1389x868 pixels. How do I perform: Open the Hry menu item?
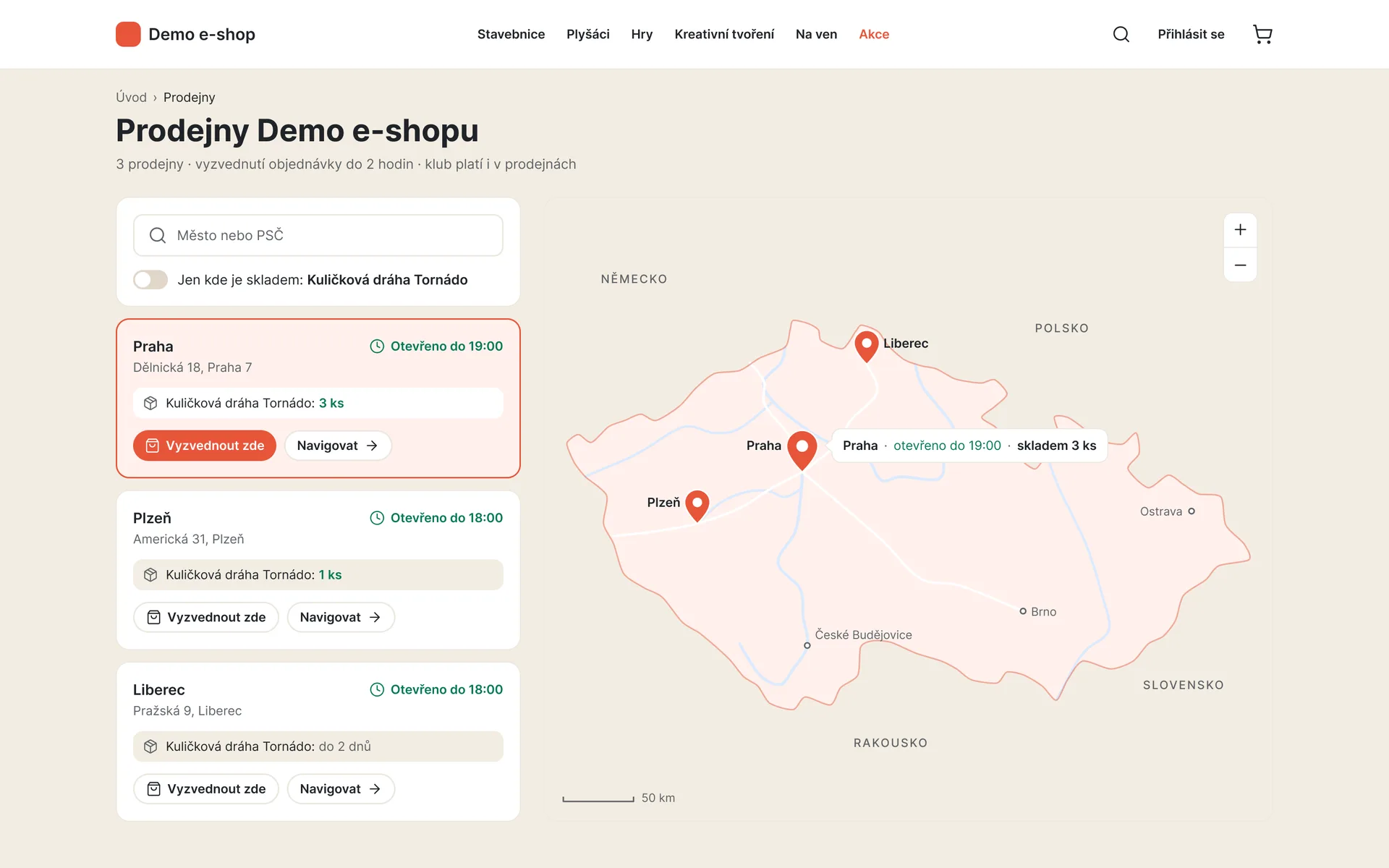pos(642,34)
